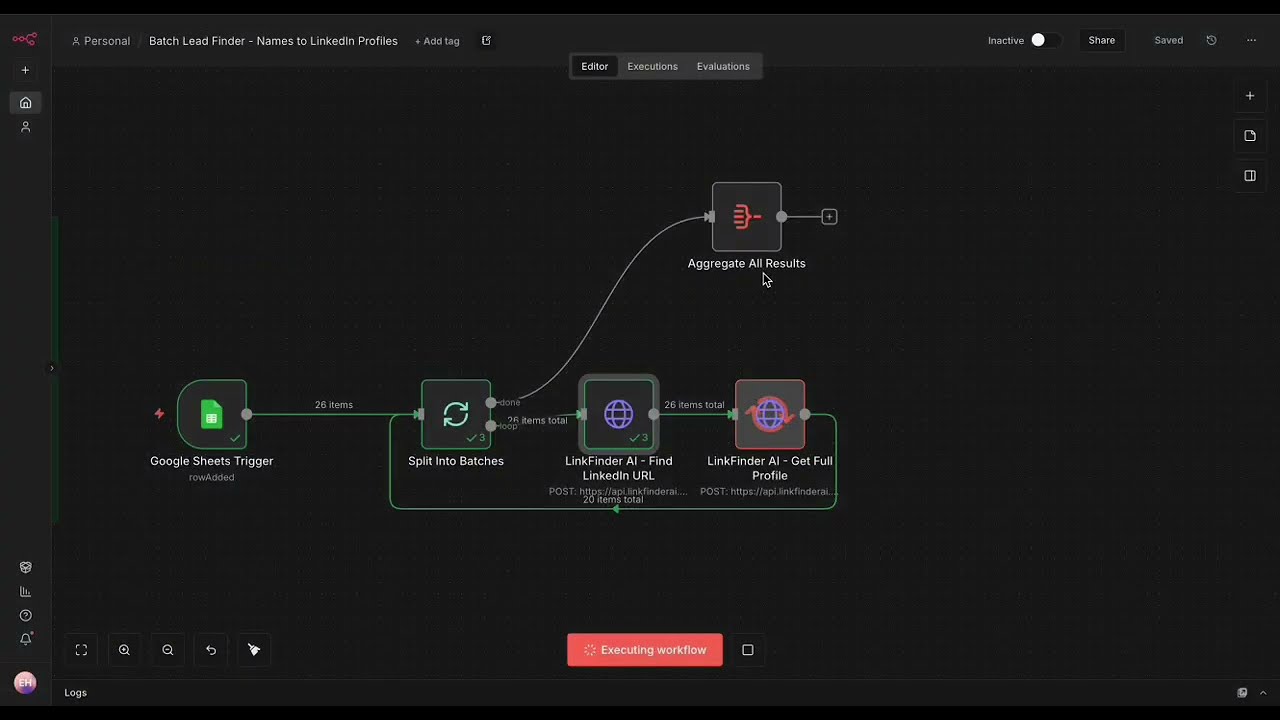Open the Templates icon in the sidebar
Screen dimensions: 1280x720
pos(25,567)
